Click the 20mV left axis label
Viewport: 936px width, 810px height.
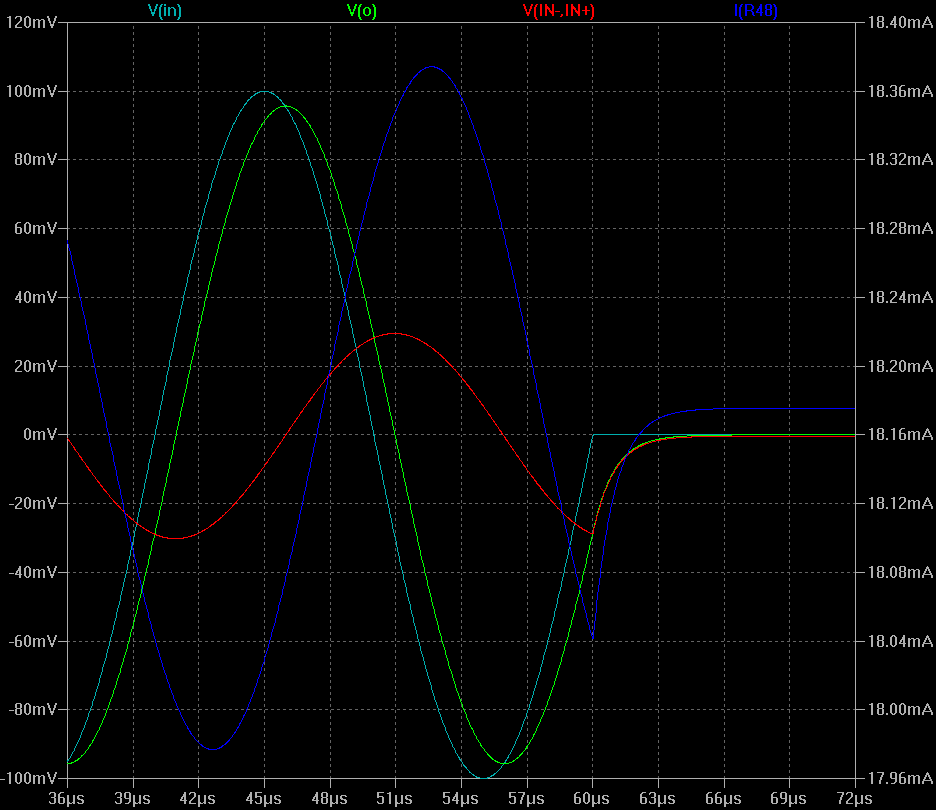(x=35, y=366)
